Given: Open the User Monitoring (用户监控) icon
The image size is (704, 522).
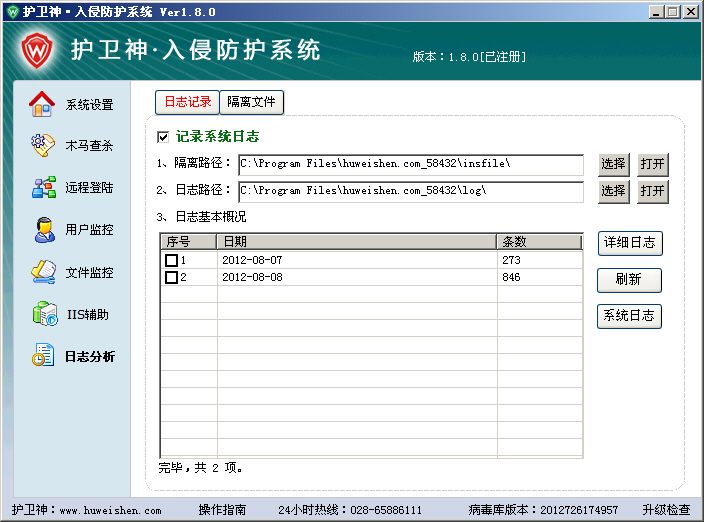Looking at the screenshot, I should tap(42, 229).
